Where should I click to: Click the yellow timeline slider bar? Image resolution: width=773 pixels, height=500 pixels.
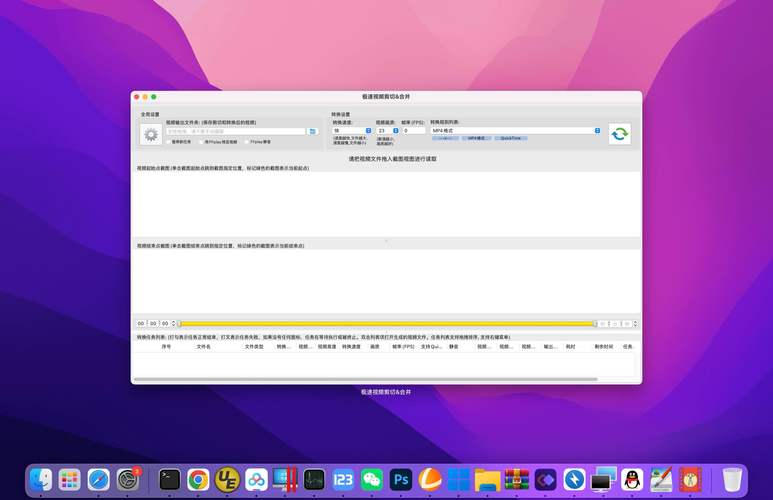pyautogui.click(x=385, y=324)
